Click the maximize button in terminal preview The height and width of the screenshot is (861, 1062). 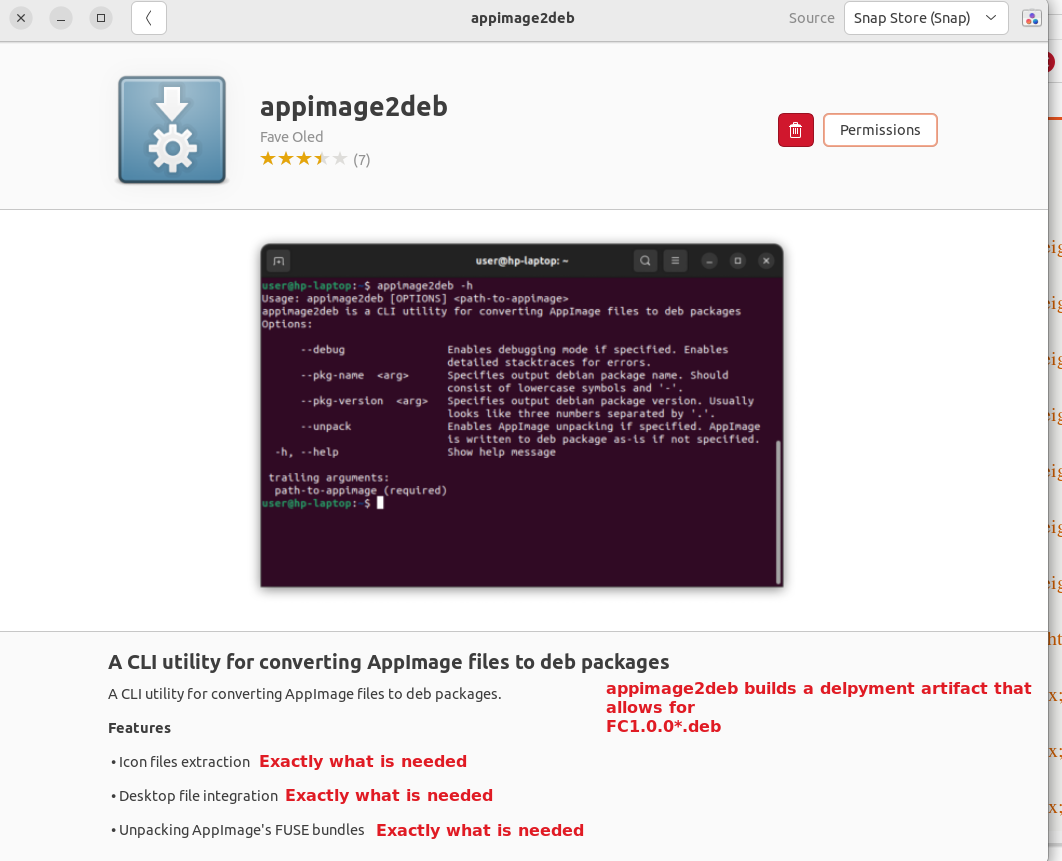tap(737, 261)
